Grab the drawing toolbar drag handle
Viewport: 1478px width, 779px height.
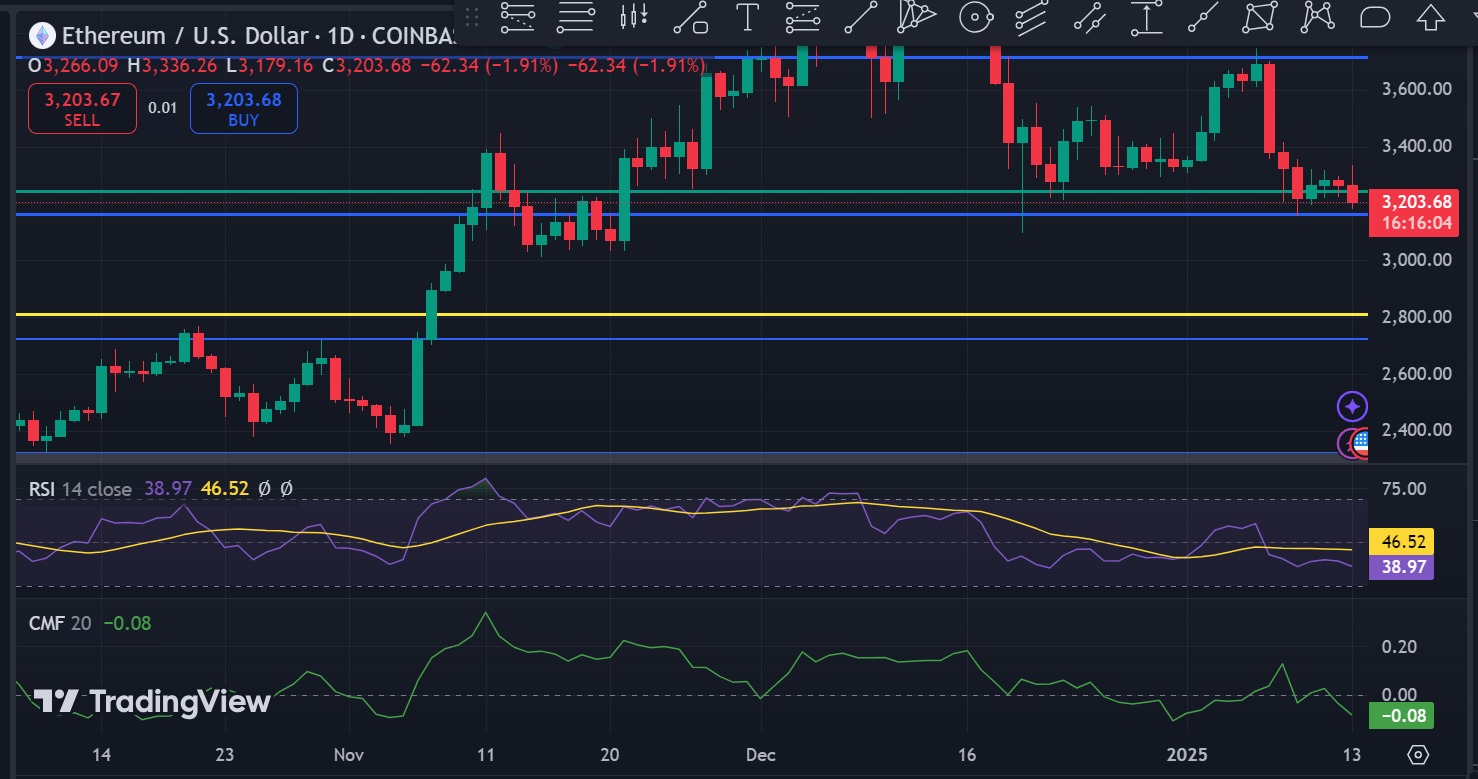click(x=473, y=16)
